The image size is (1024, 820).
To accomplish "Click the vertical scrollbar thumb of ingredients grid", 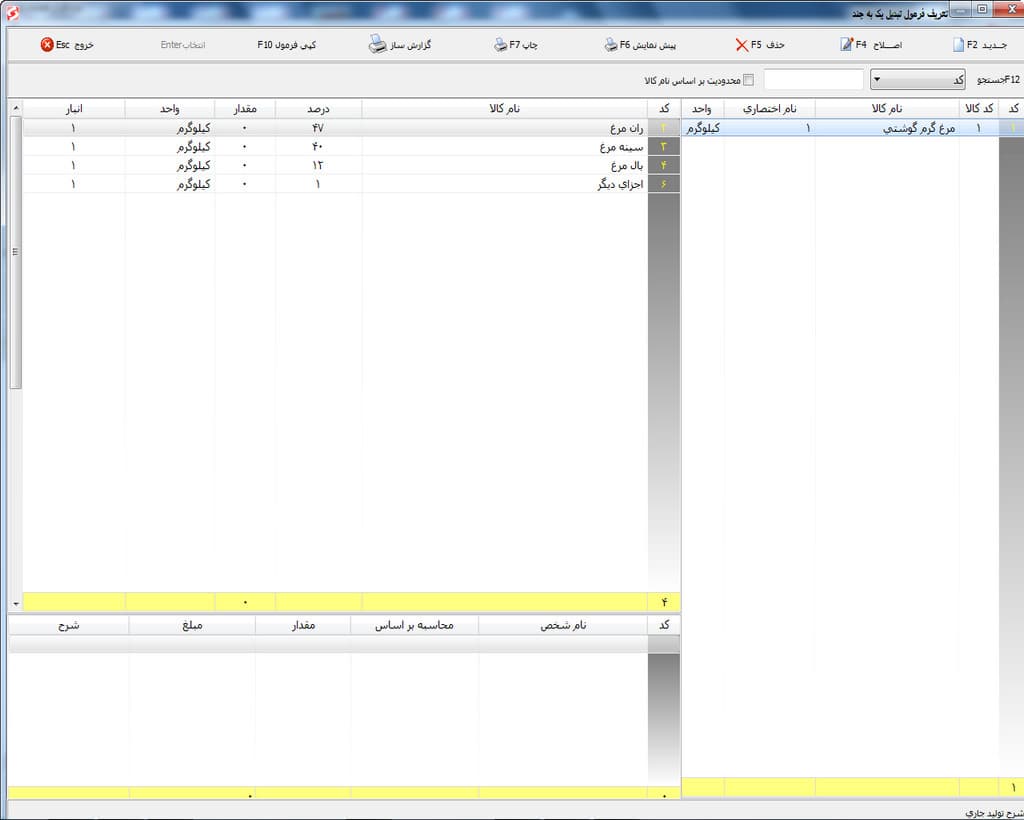I will click(x=16, y=253).
